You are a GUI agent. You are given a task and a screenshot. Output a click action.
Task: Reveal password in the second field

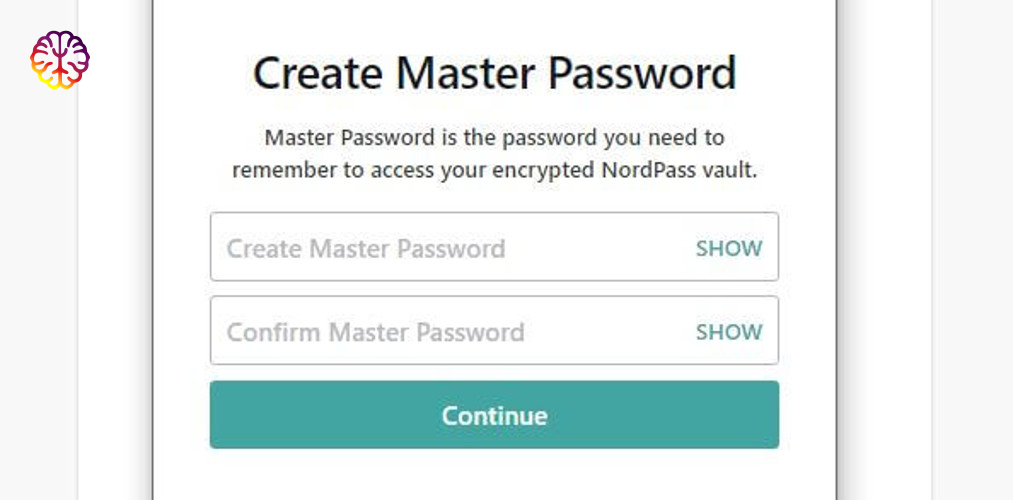click(x=729, y=332)
